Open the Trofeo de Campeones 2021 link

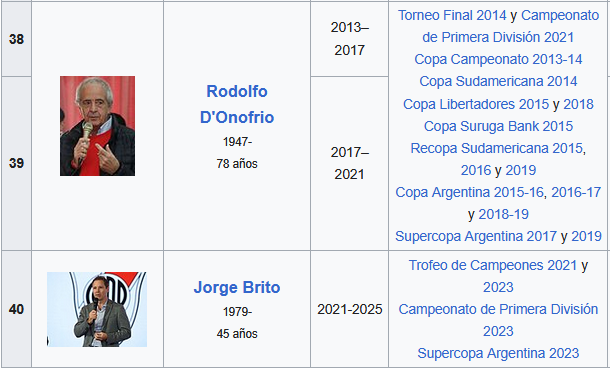pos(493,266)
